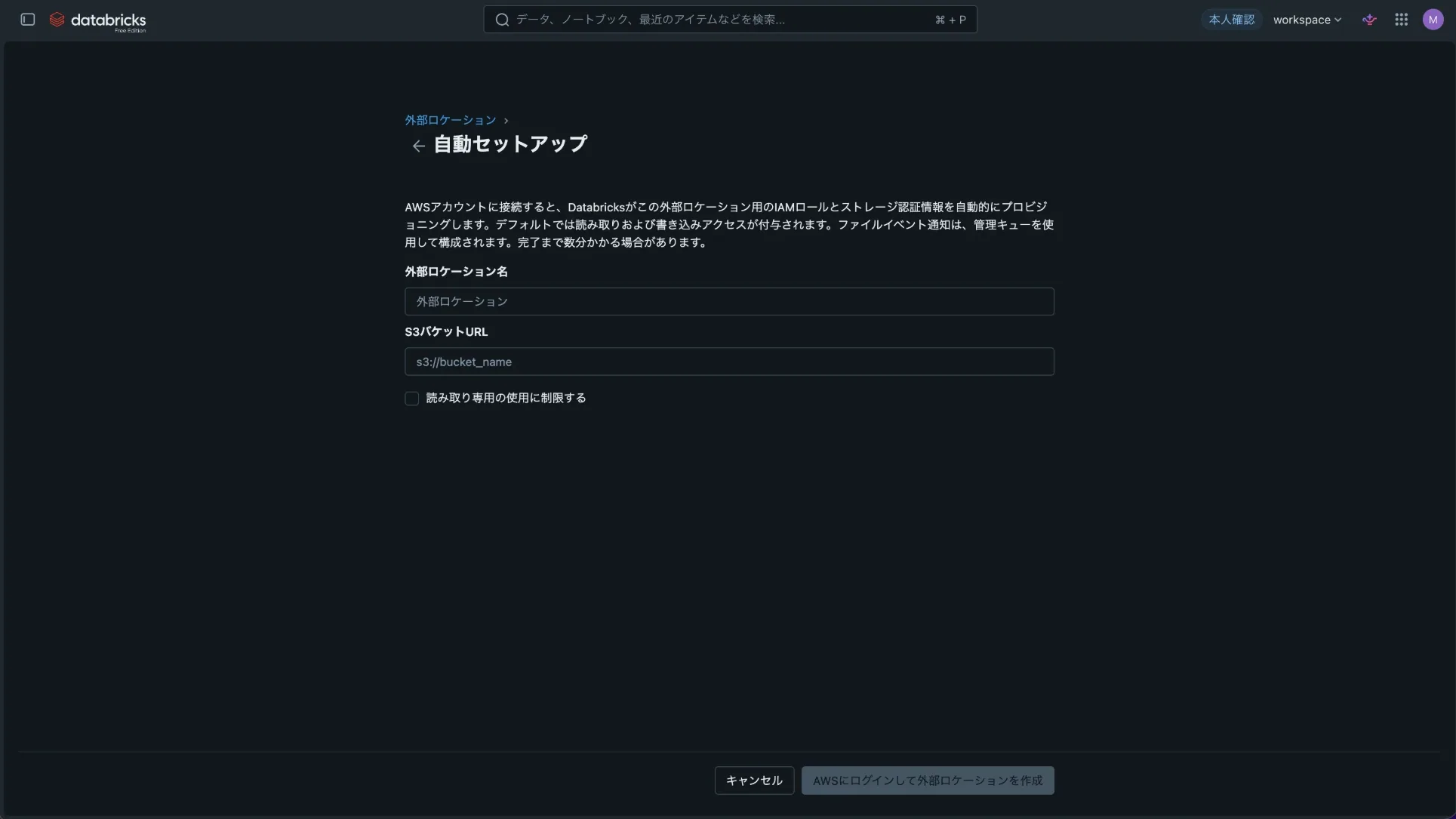This screenshot has height=819, width=1456.
Task: Click the 自動セットアップ heading text
Action: 510,144
